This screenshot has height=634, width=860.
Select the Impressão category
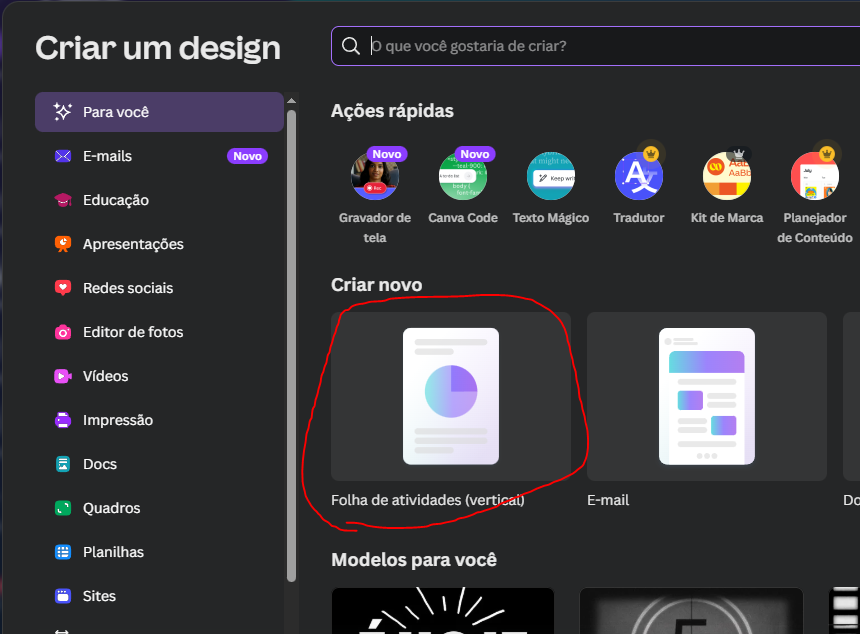click(x=118, y=420)
